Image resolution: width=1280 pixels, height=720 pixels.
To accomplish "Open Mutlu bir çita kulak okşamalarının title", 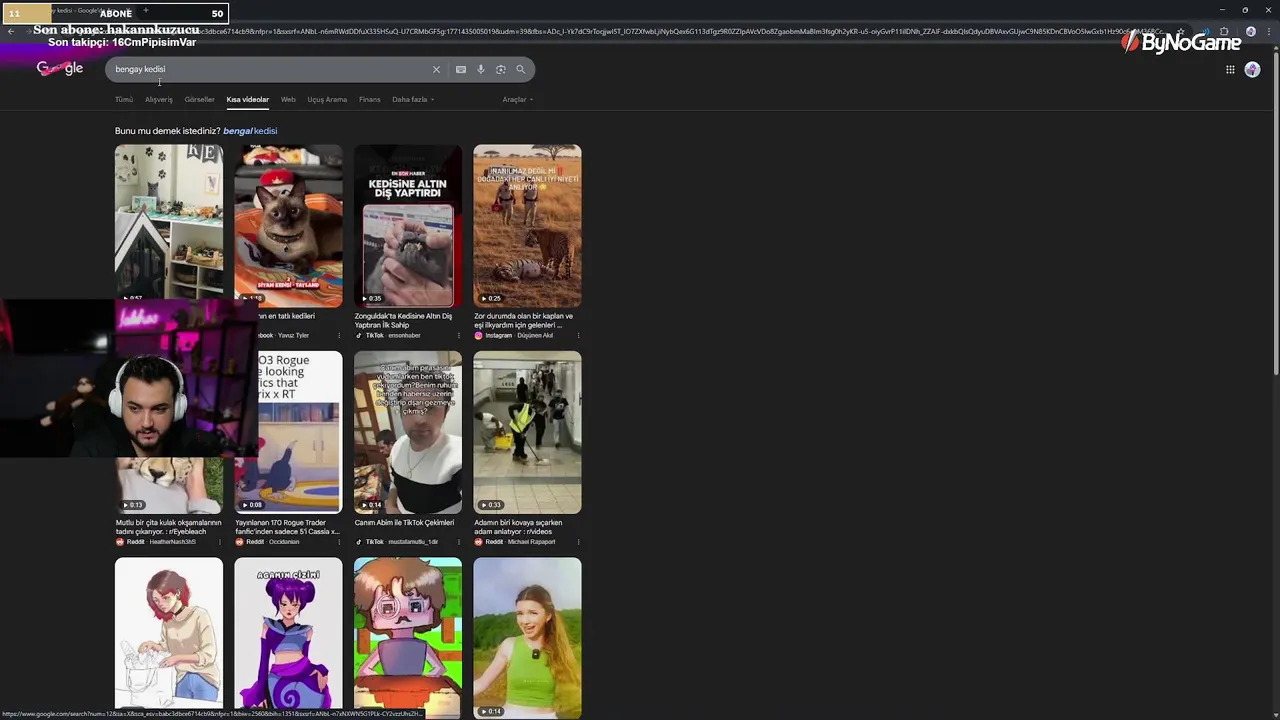I will [x=168, y=527].
